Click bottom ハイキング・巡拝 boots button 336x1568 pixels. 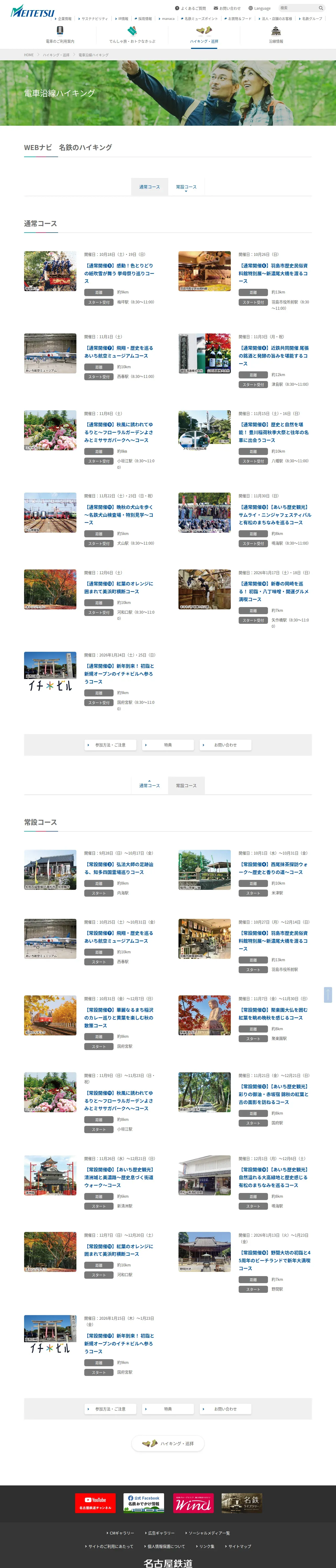point(168,1443)
